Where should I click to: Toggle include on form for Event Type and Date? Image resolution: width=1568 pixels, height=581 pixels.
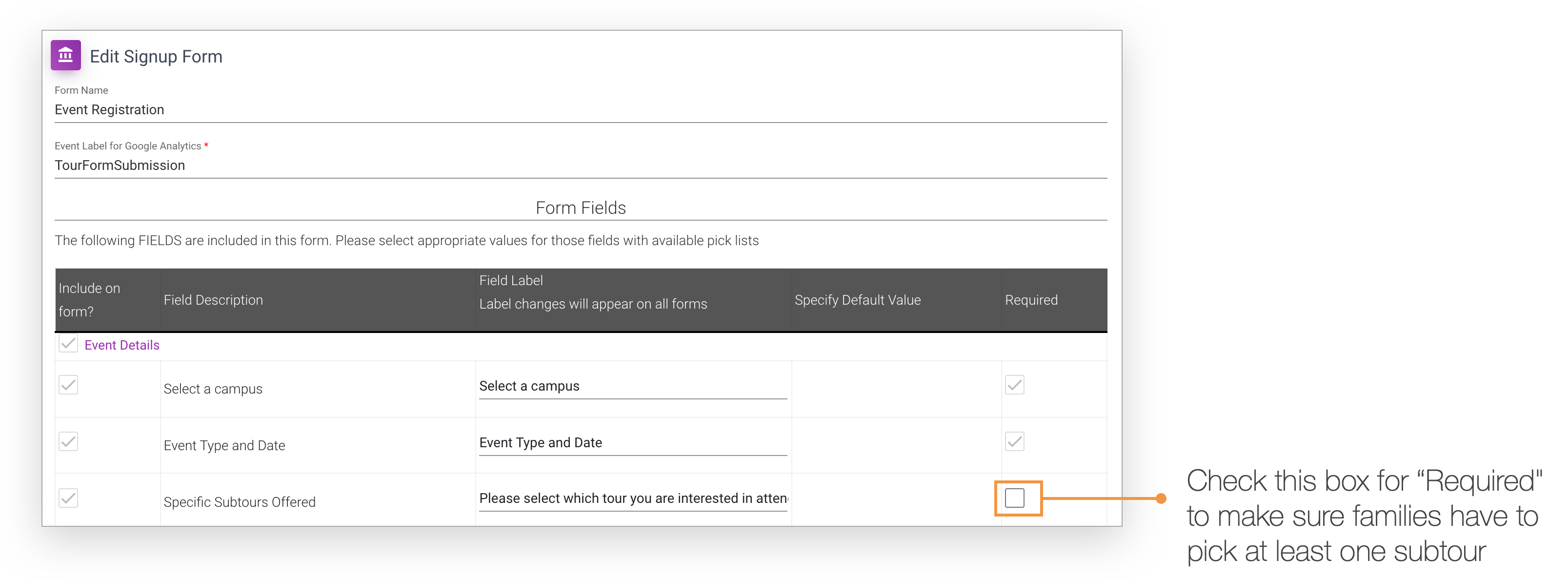68,441
